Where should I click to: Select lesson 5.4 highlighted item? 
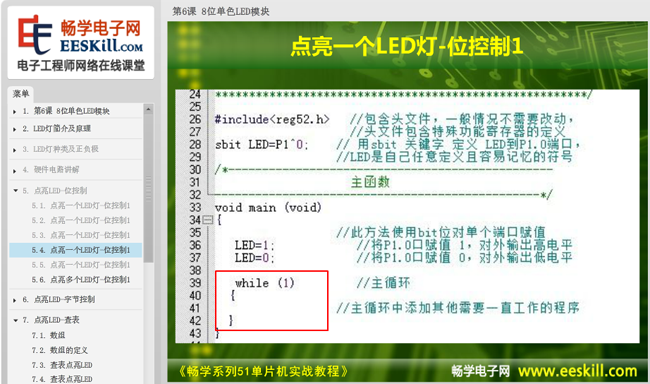click(x=75, y=250)
